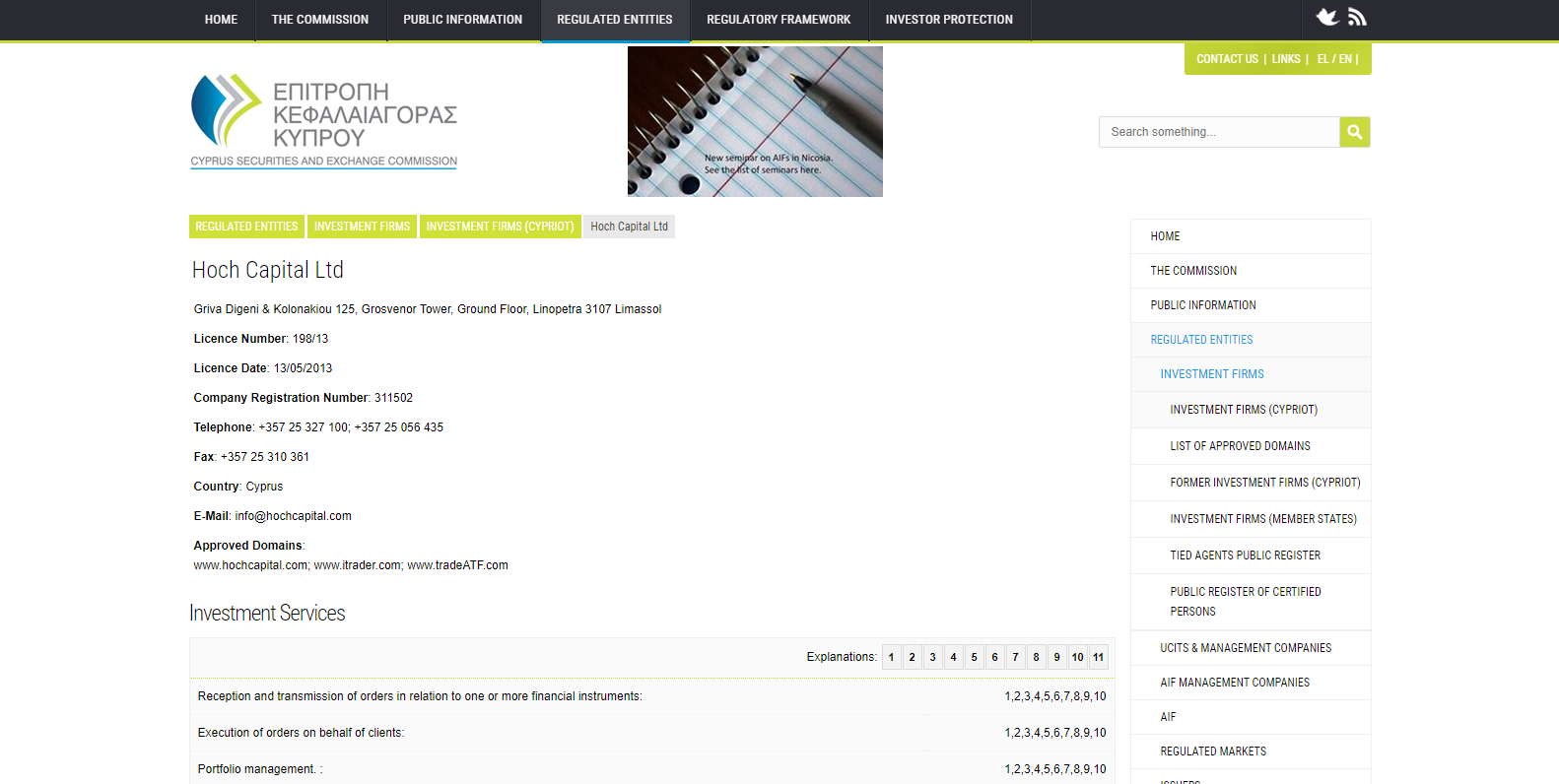
Task: Open explanation number 10
Action: (x=1077, y=657)
